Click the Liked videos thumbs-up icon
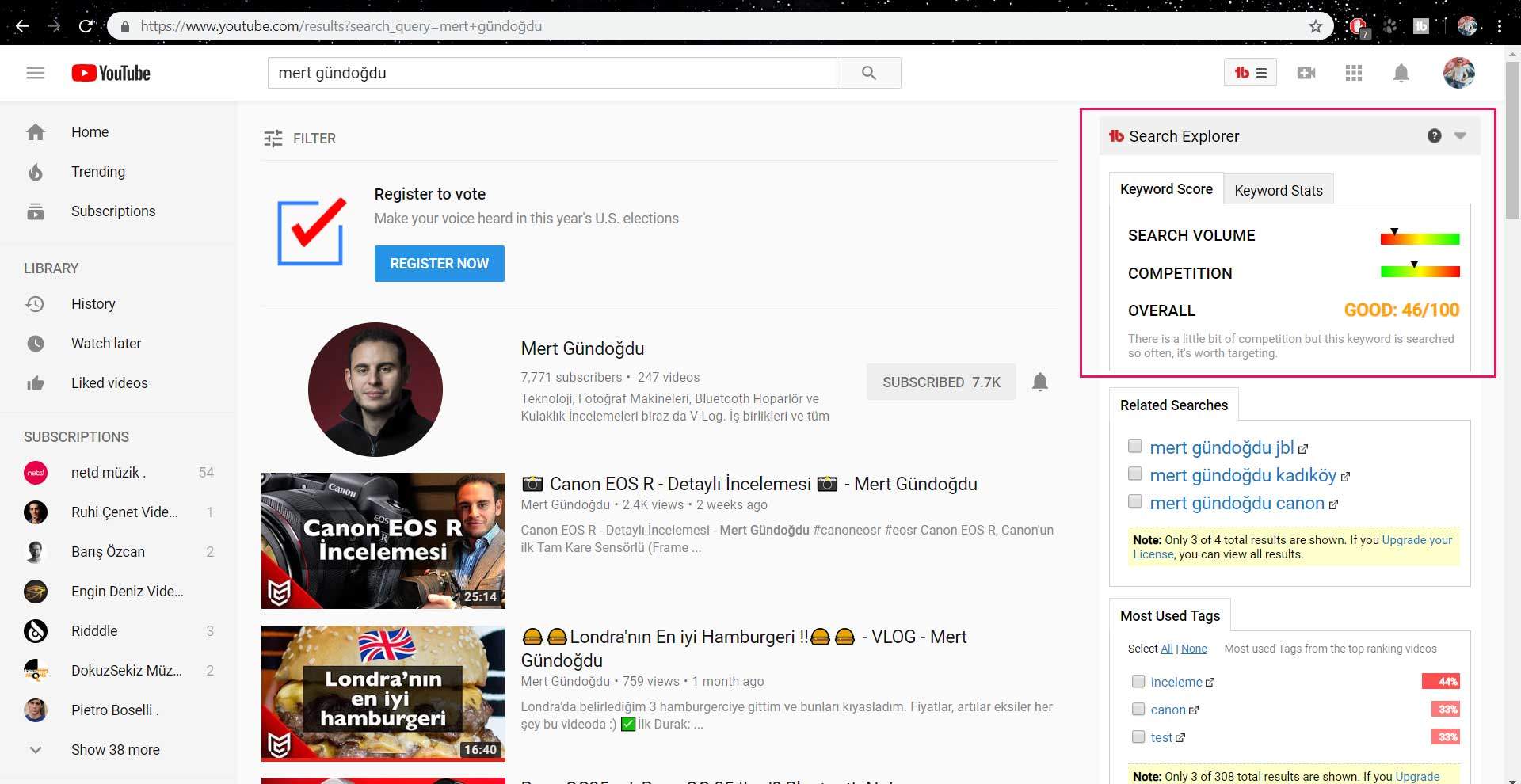The image size is (1521, 784). (x=36, y=383)
